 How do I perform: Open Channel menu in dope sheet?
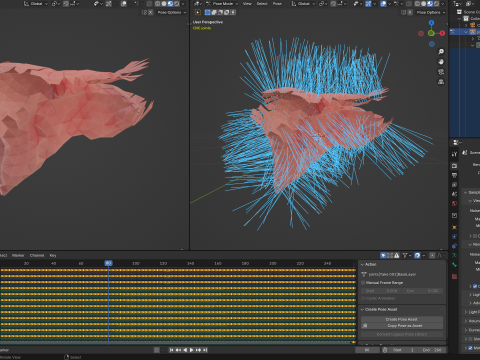coord(37,255)
